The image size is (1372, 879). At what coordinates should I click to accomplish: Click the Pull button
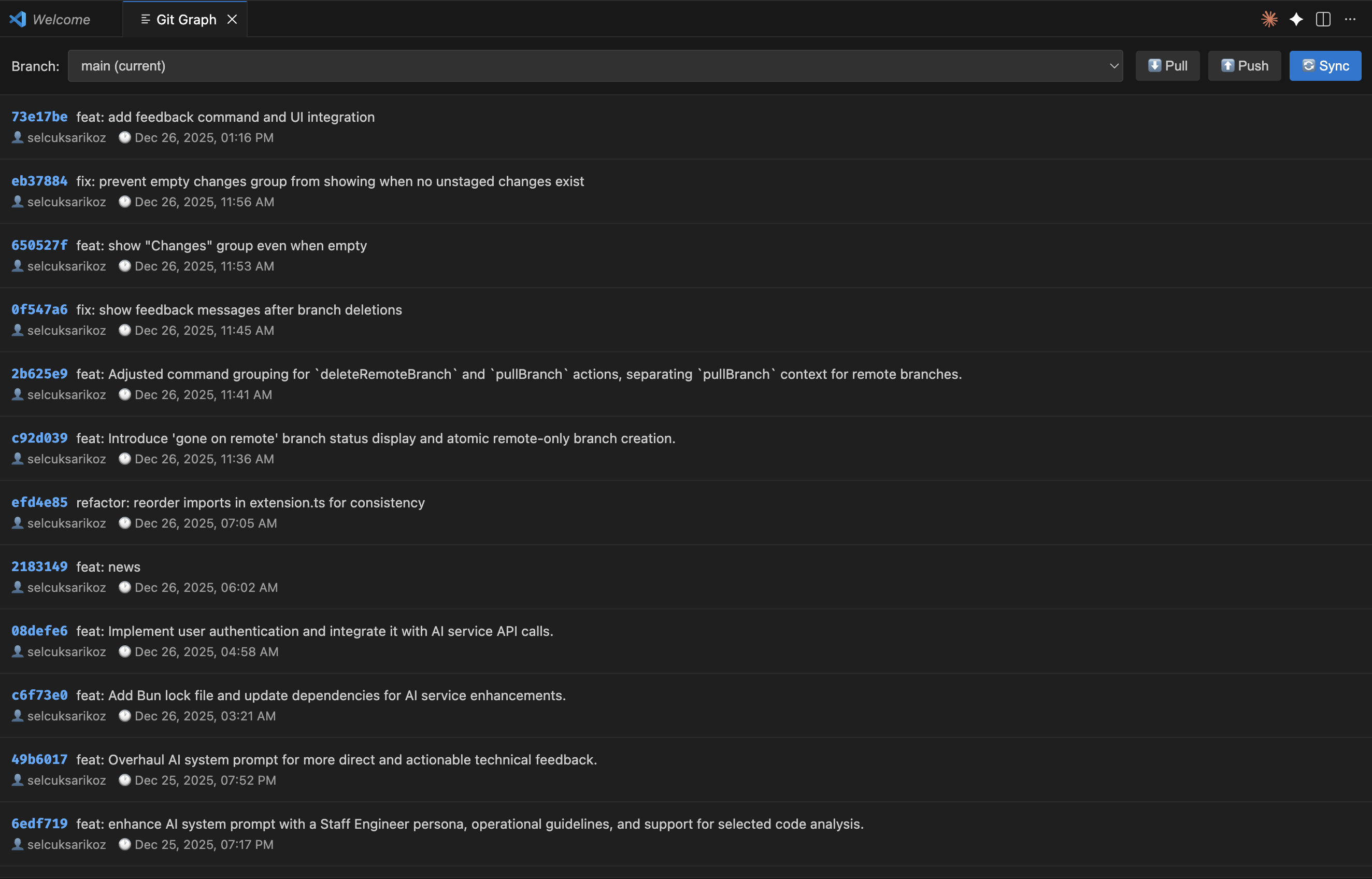(x=1167, y=65)
